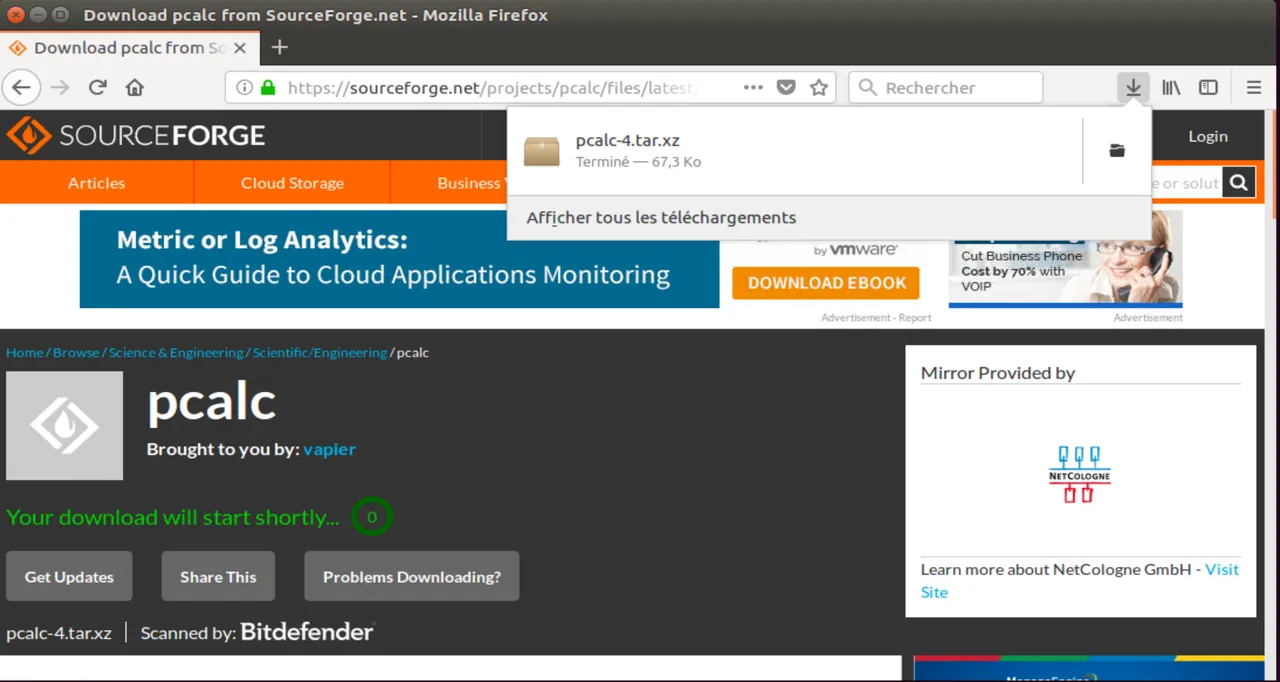Image resolution: width=1280 pixels, height=682 pixels.
Task: Click the green padlock security icon
Action: 267,87
